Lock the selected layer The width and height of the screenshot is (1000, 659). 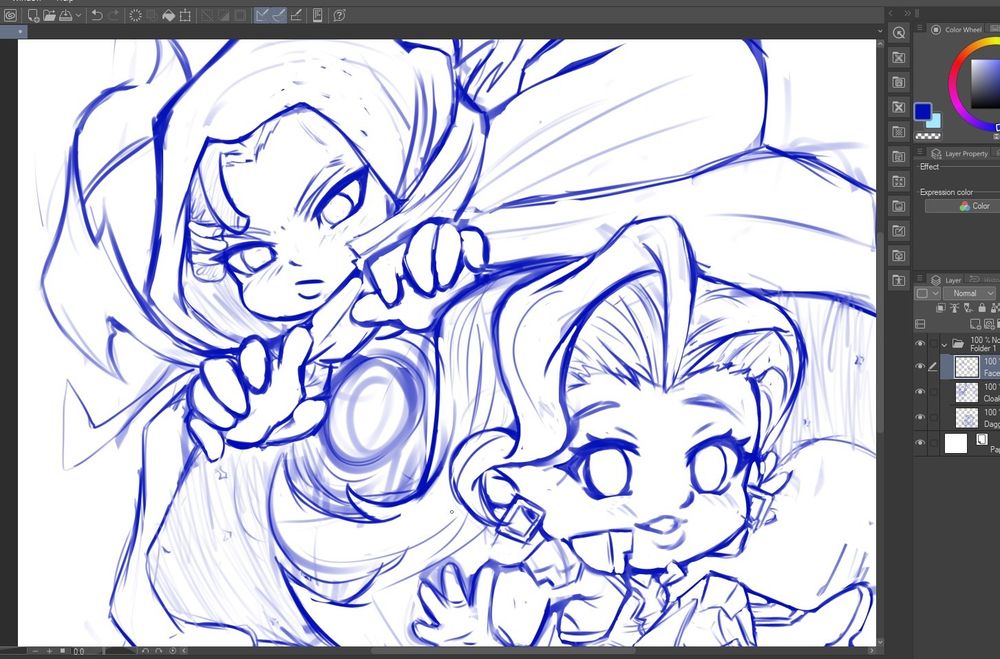pyautogui.click(x=982, y=307)
